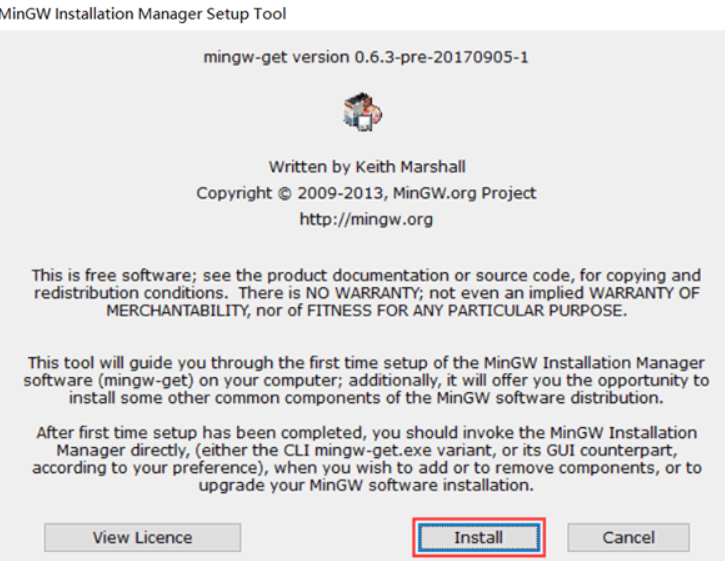This screenshot has width=725, height=561.
Task: Click the 'This is free software' paragraph
Action: point(366,293)
